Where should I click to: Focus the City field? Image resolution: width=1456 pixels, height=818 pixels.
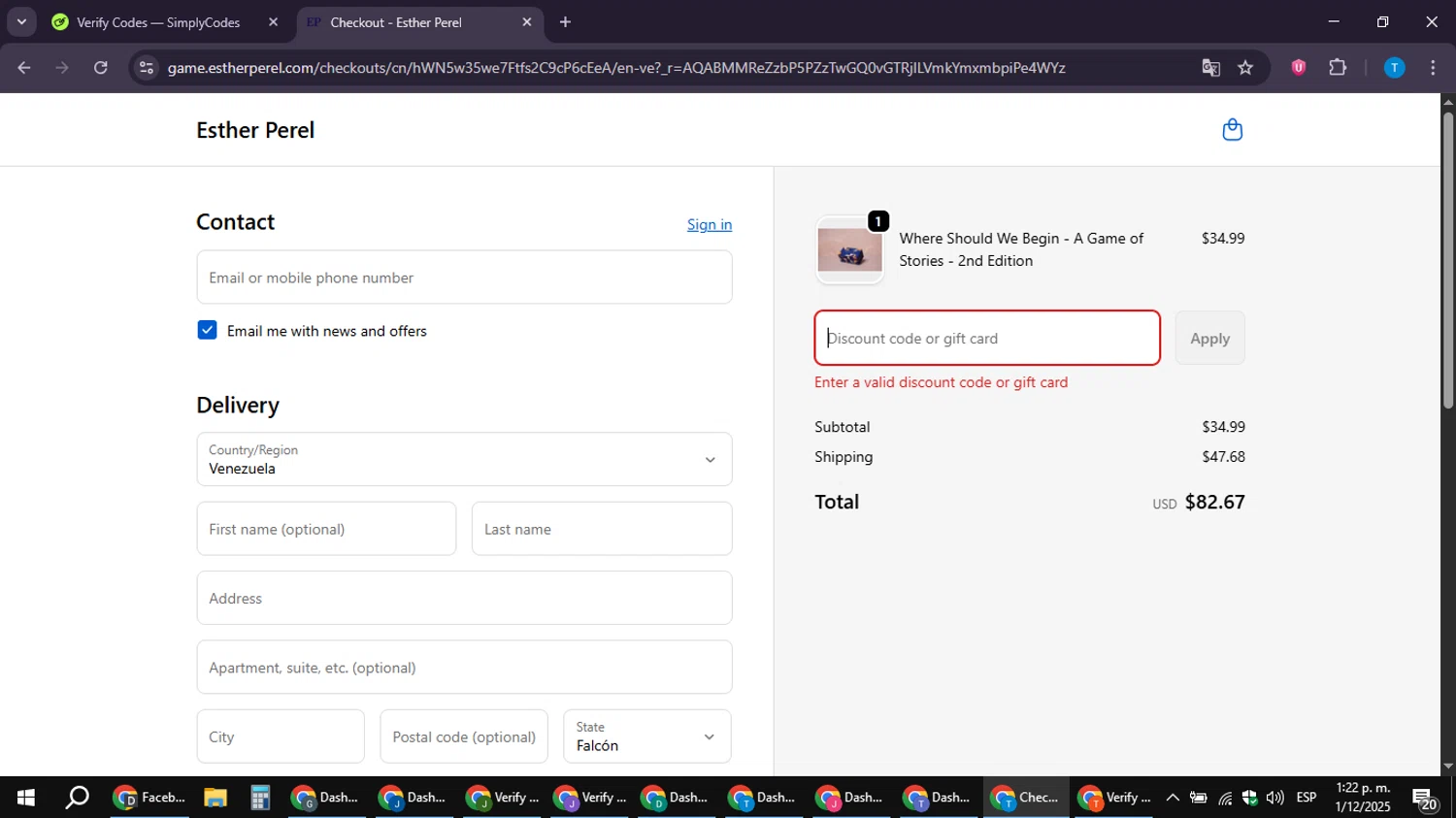(x=281, y=736)
